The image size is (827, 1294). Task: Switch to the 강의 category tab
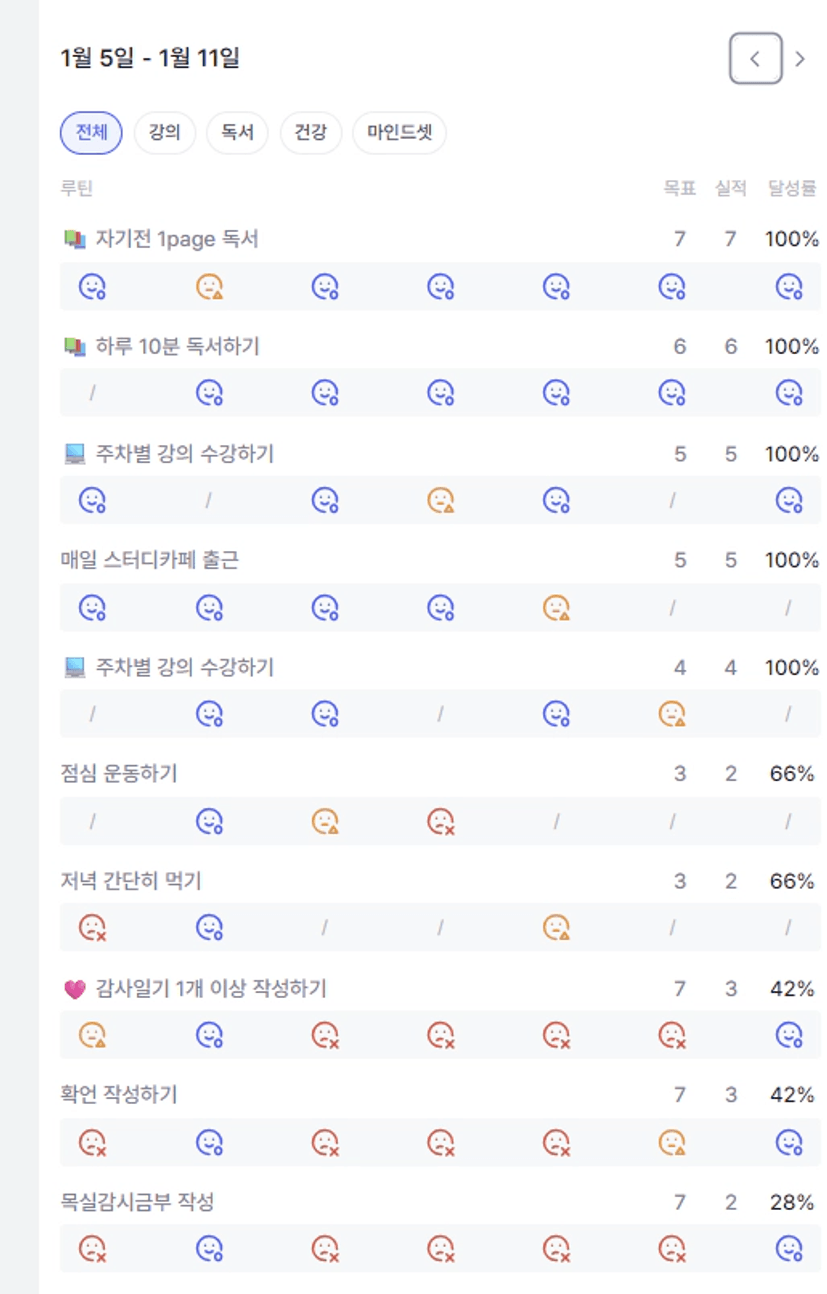click(x=165, y=133)
